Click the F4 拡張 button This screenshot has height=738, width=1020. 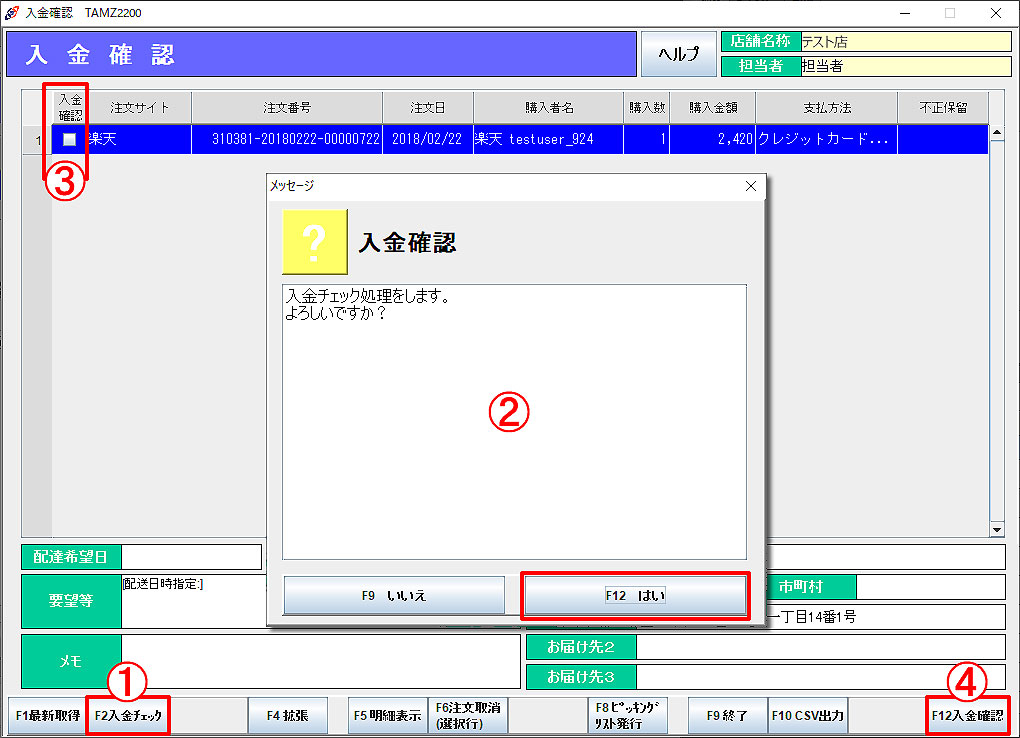click(287, 715)
